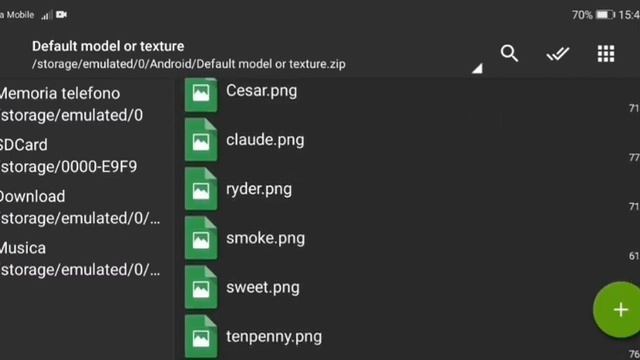640x360 pixels.
Task: Tap the battery indicator in status bar
Action: (x=605, y=15)
